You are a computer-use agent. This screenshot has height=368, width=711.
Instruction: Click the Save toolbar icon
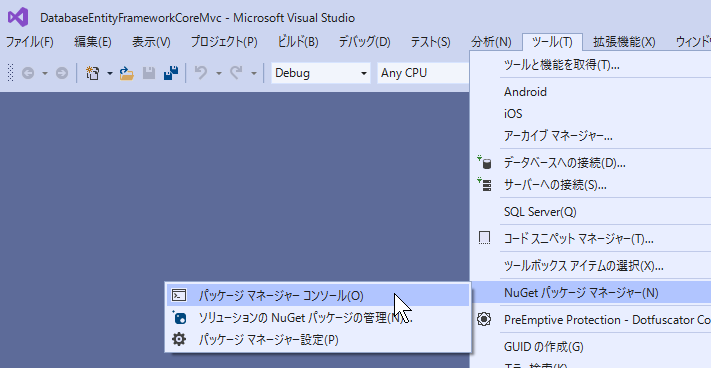point(149,73)
